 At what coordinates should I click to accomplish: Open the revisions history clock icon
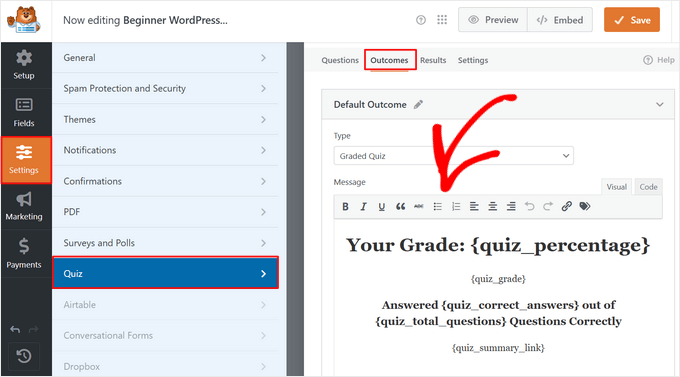pos(24,356)
